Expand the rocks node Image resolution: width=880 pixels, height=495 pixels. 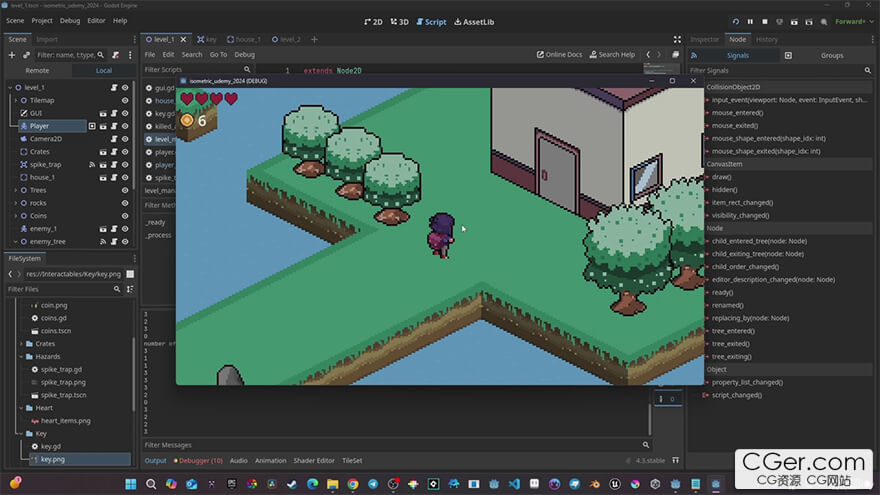click(x=16, y=203)
